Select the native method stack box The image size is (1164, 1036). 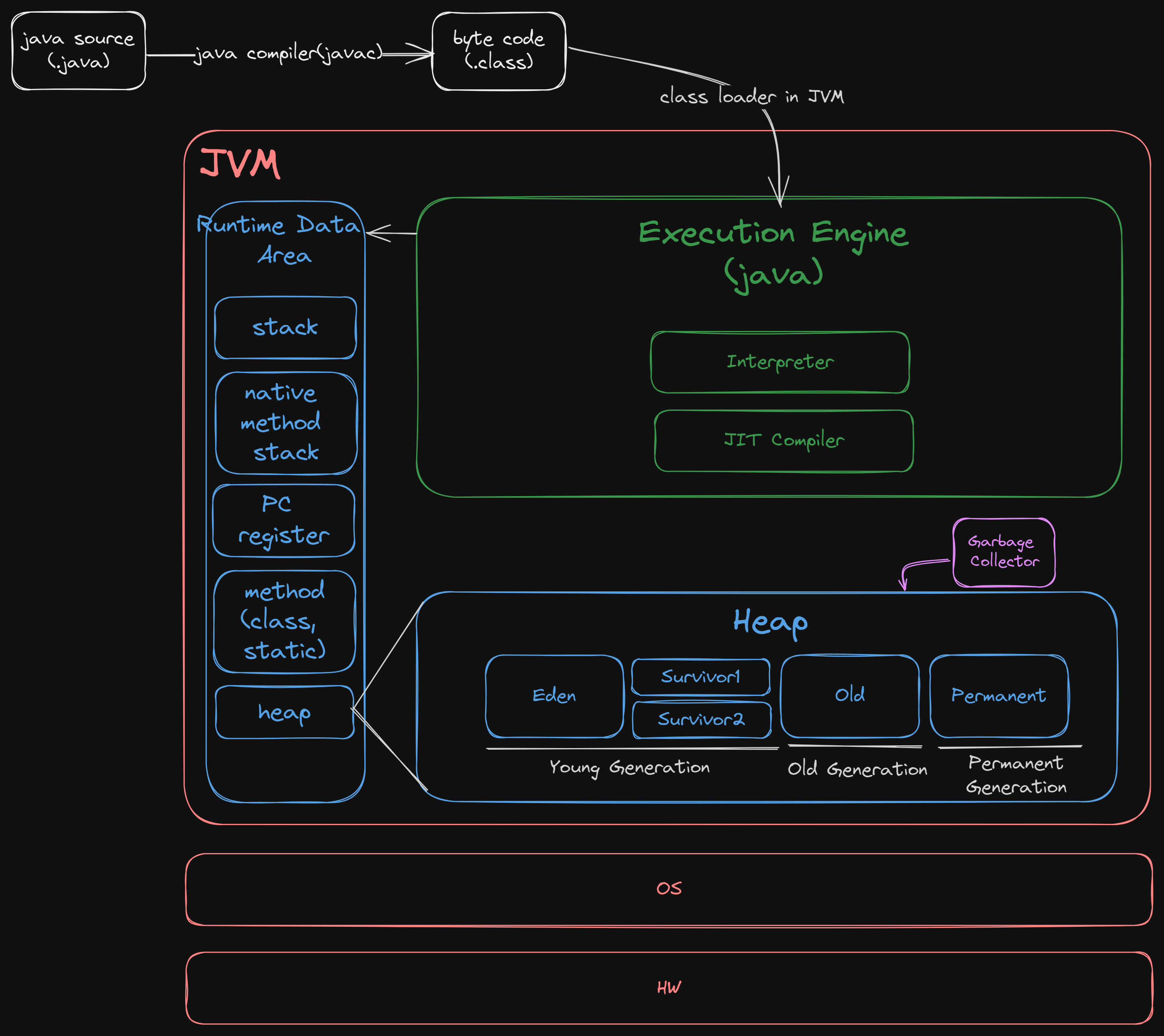(285, 423)
